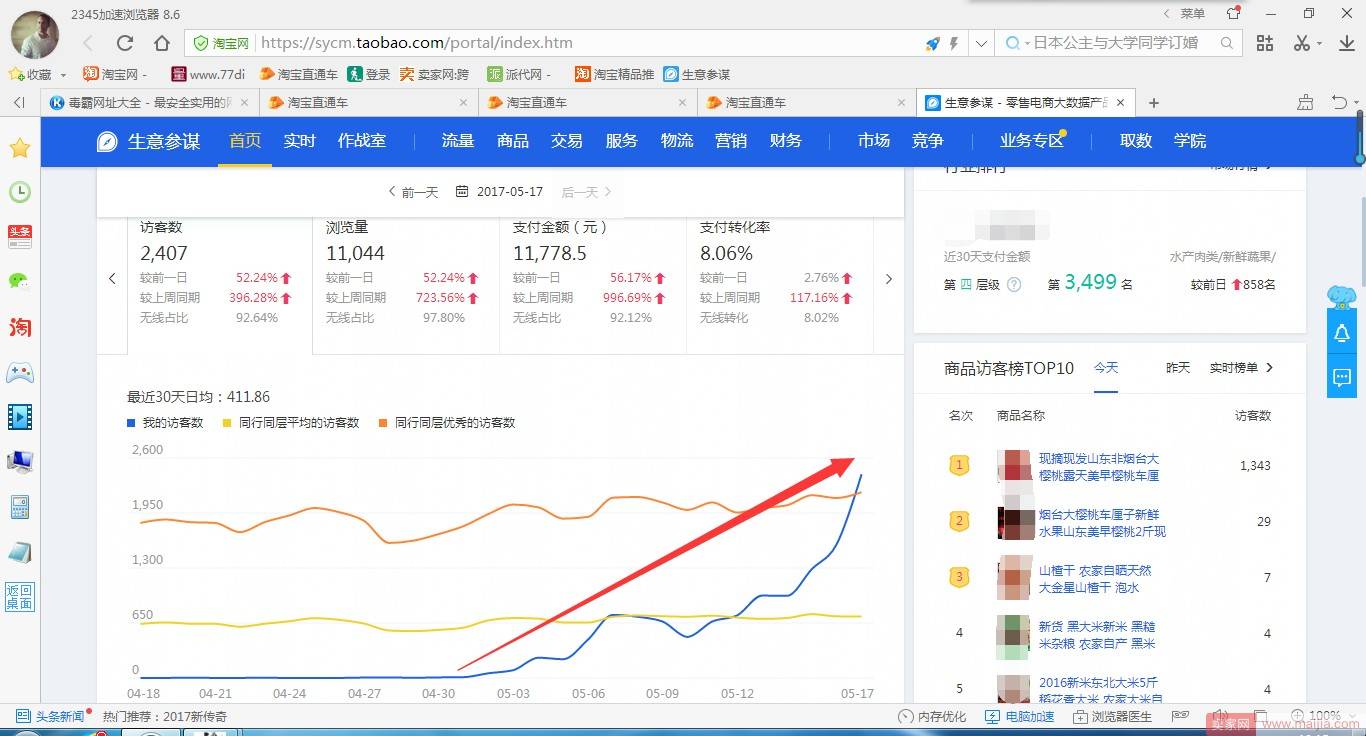Go to browser home page icon

(162, 43)
